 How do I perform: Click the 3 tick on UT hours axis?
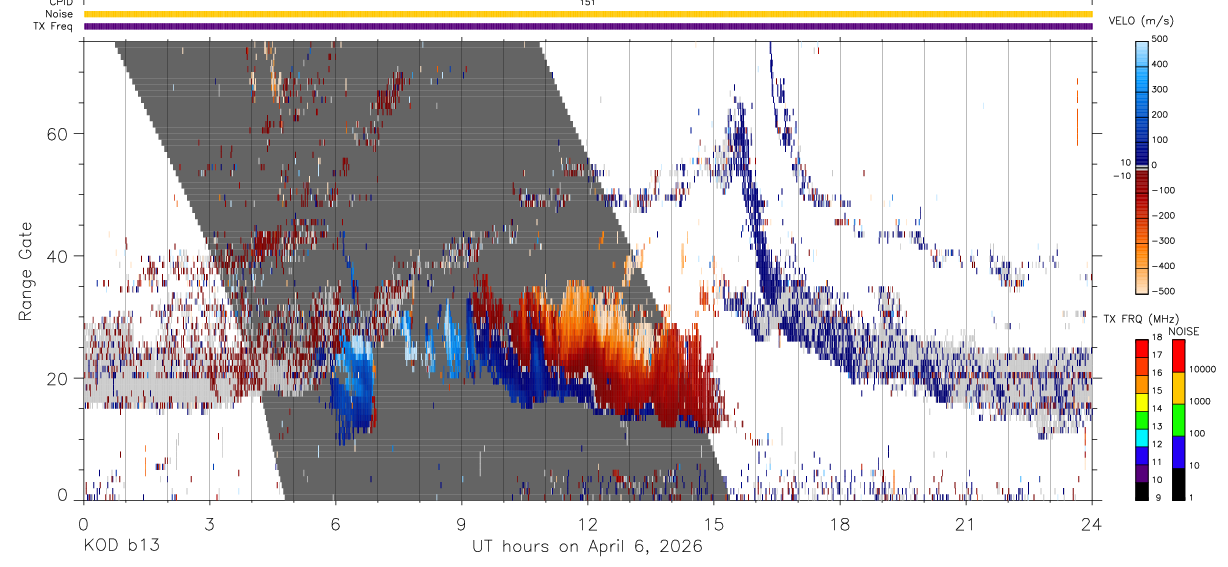[209, 523]
